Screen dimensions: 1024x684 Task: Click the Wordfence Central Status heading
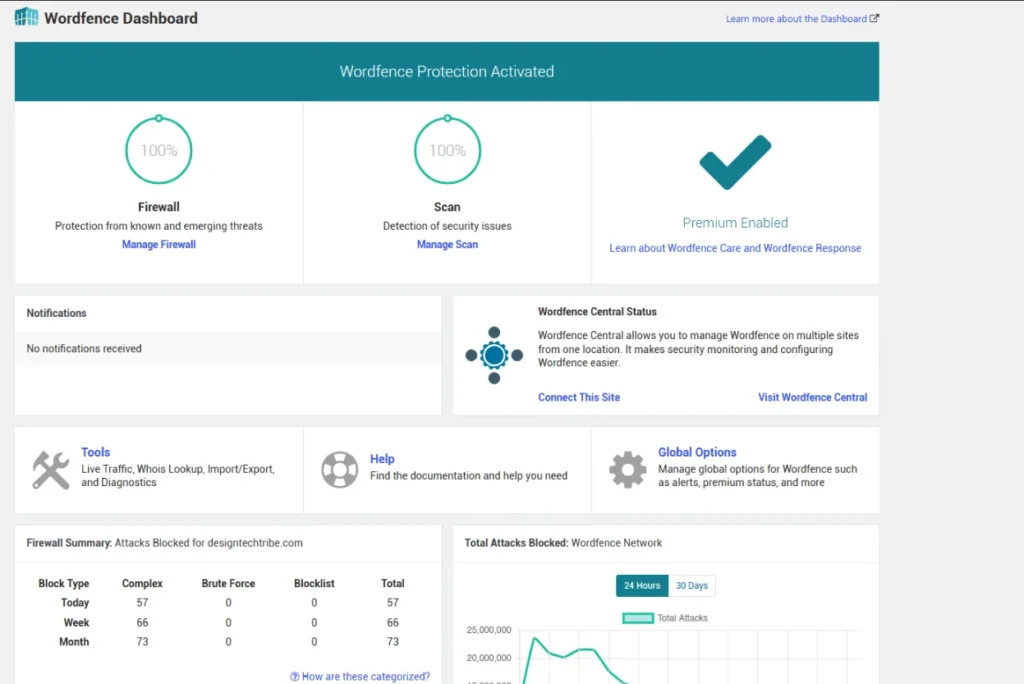597,312
